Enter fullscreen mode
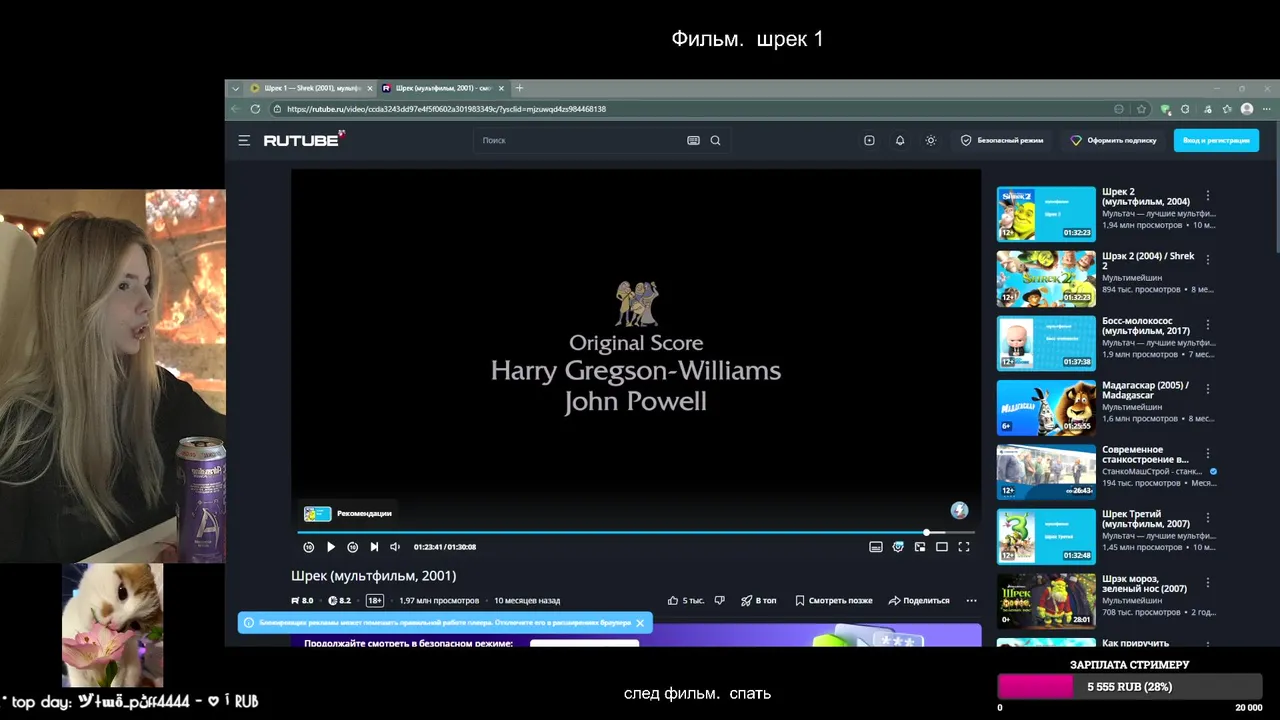The image size is (1280, 720). [x=964, y=547]
